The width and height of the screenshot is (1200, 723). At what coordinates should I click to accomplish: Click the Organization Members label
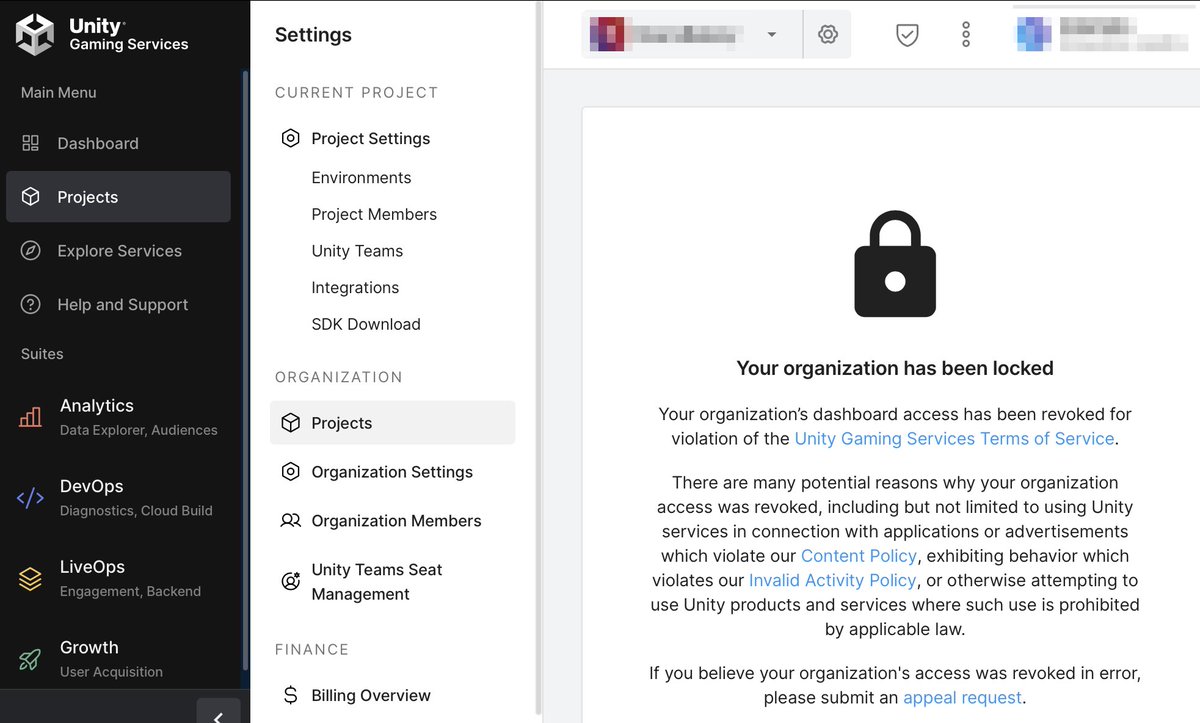[396, 521]
